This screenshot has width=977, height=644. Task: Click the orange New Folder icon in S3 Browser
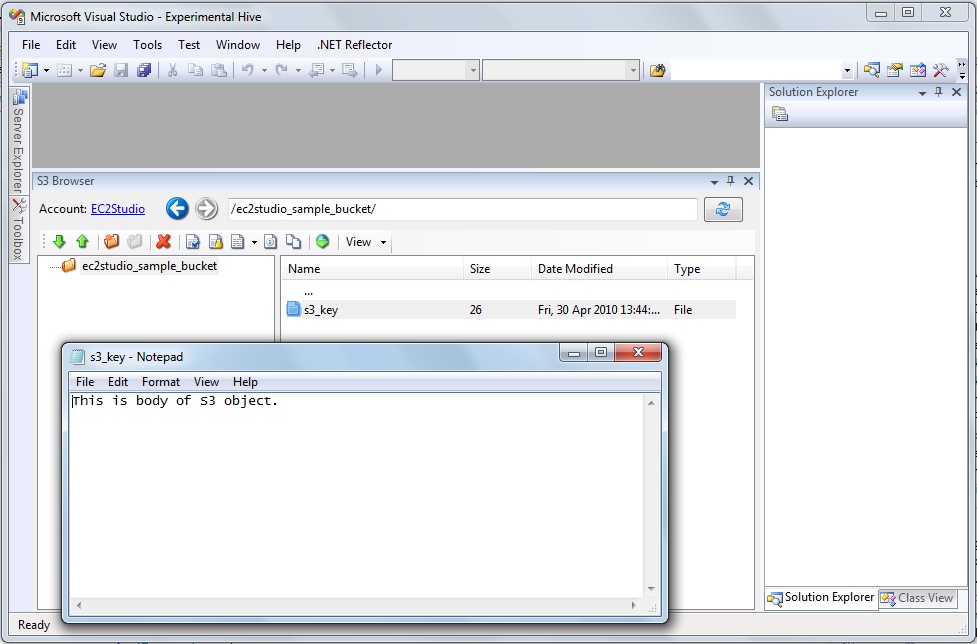[112, 242]
